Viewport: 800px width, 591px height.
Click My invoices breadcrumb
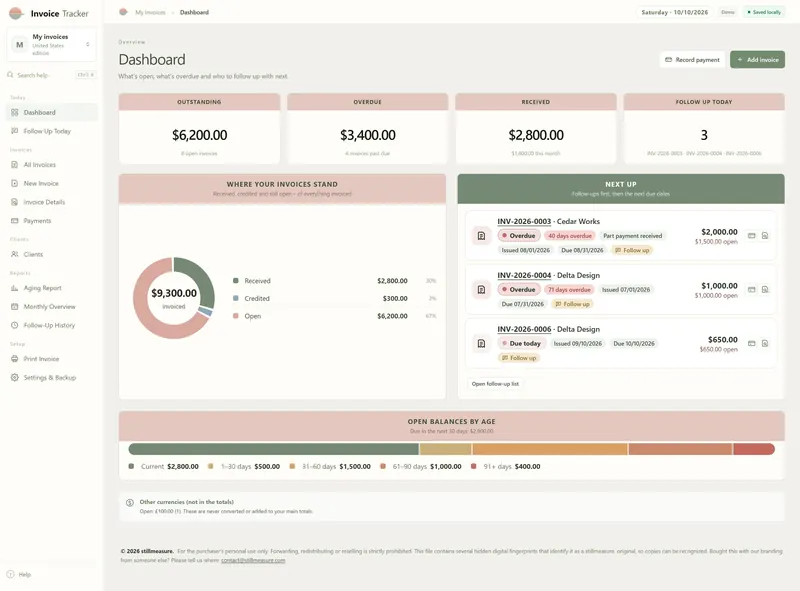click(x=150, y=12)
